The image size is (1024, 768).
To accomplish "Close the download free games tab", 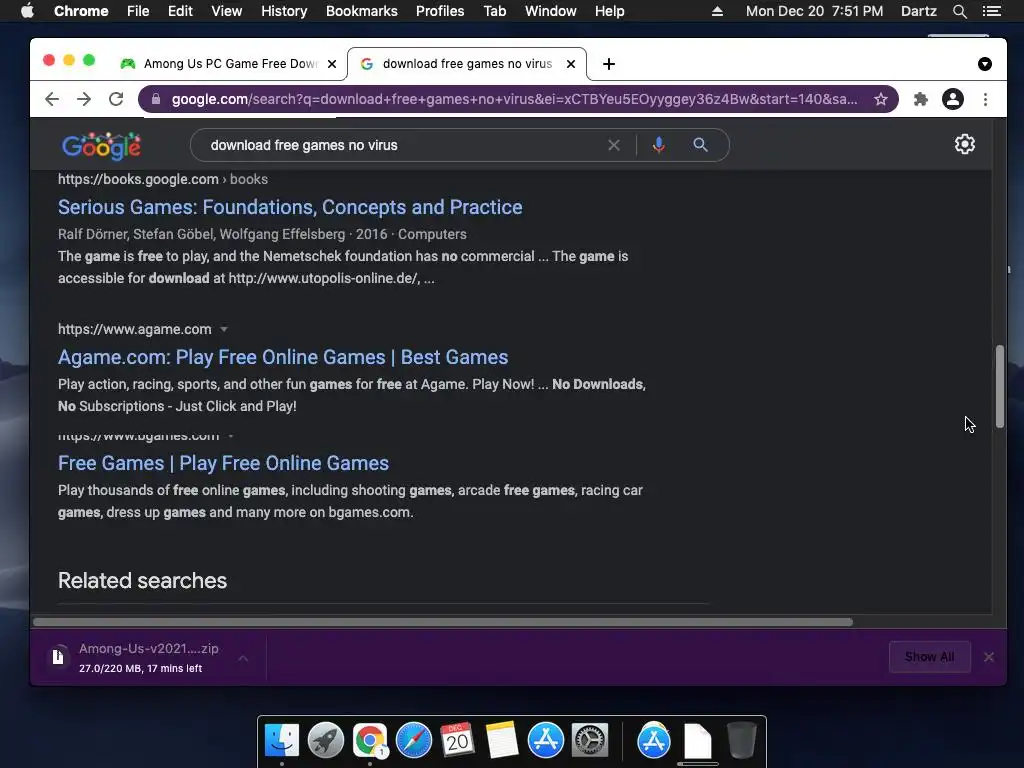I will pos(571,64).
